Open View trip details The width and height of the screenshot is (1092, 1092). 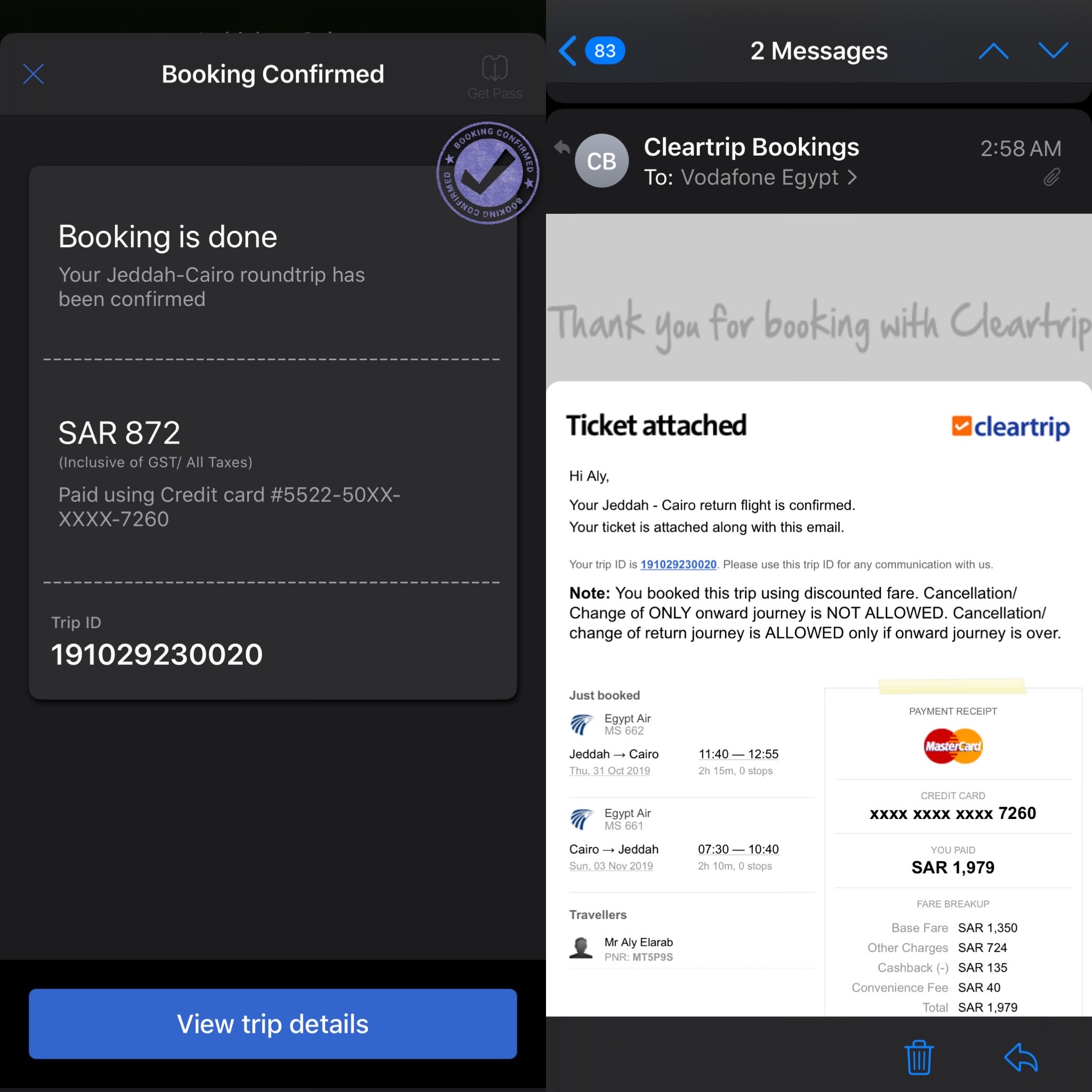click(x=273, y=1024)
